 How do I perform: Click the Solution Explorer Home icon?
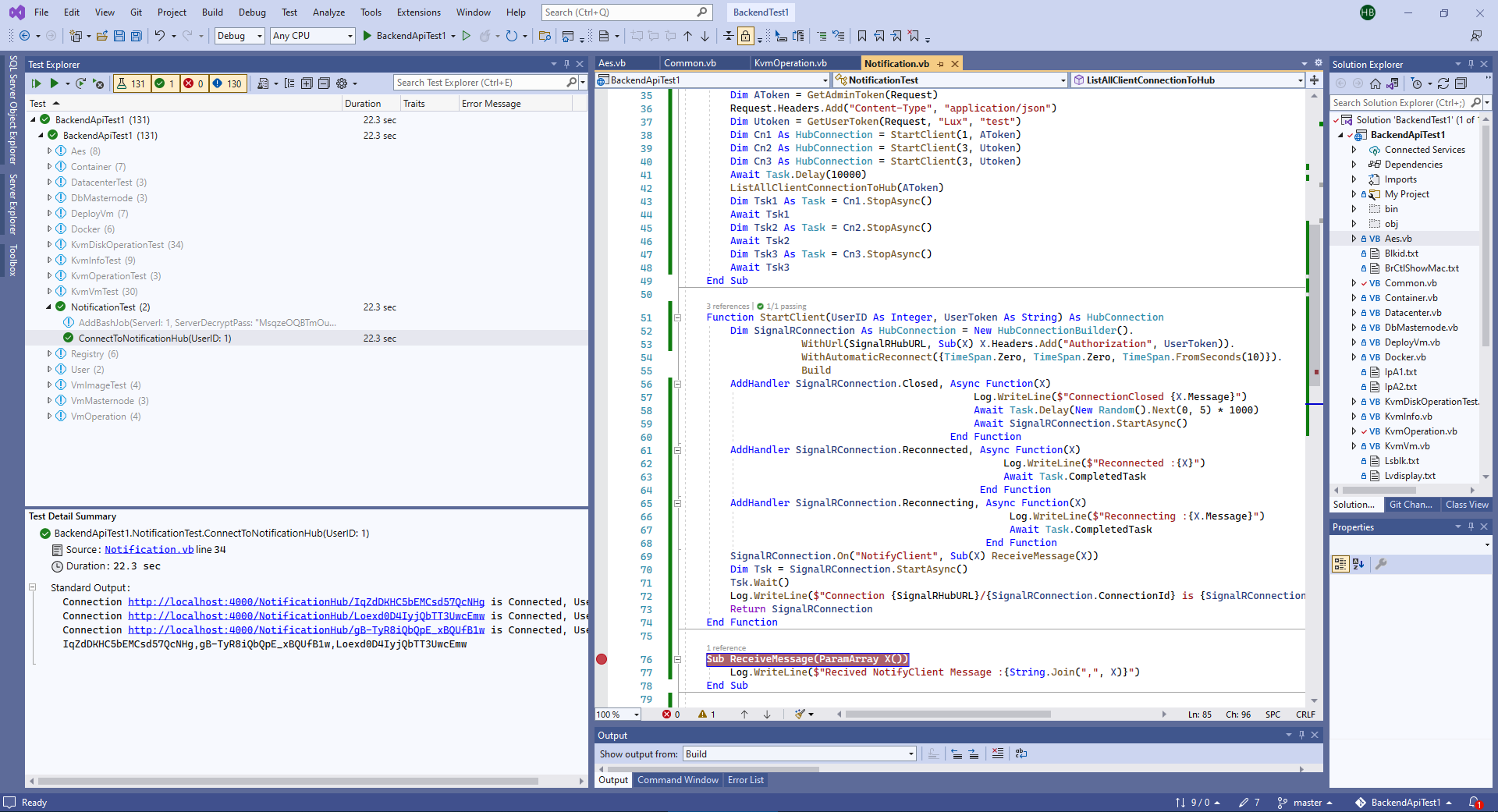(x=1375, y=83)
